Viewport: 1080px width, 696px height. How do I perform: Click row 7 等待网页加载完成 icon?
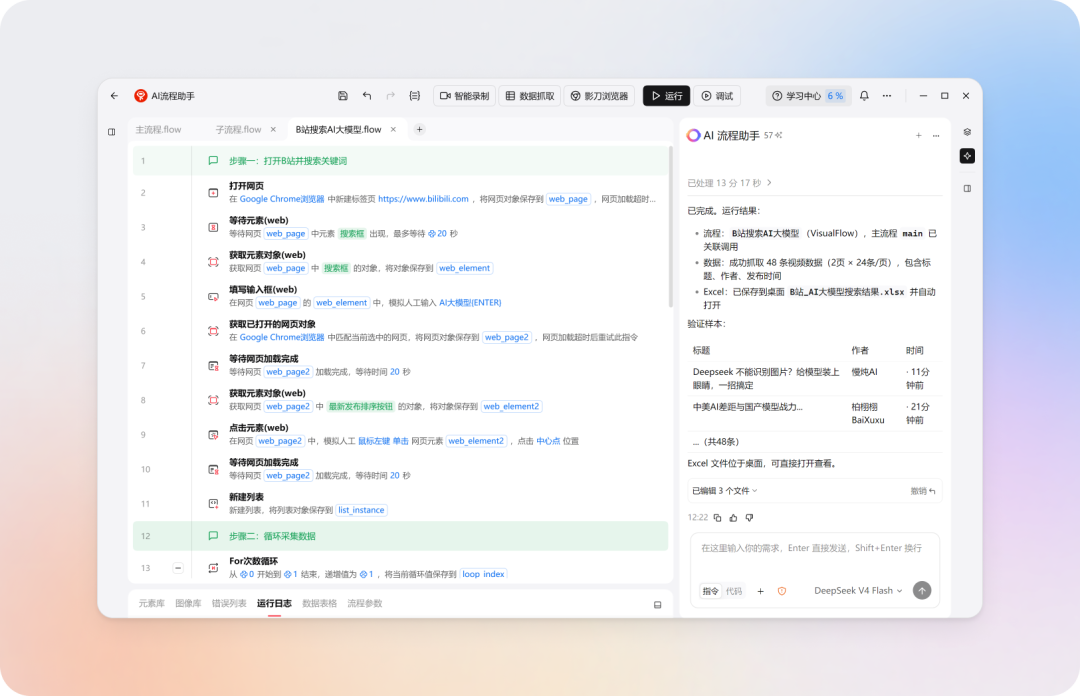tap(214, 366)
